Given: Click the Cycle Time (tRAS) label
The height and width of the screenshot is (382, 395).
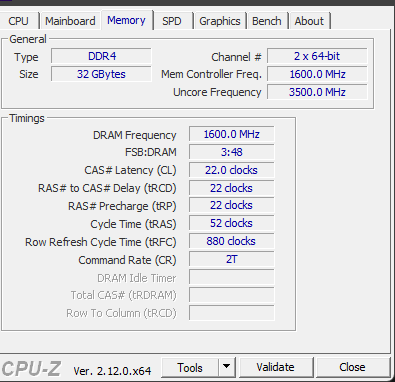Looking at the screenshot, I should click(x=133, y=224).
